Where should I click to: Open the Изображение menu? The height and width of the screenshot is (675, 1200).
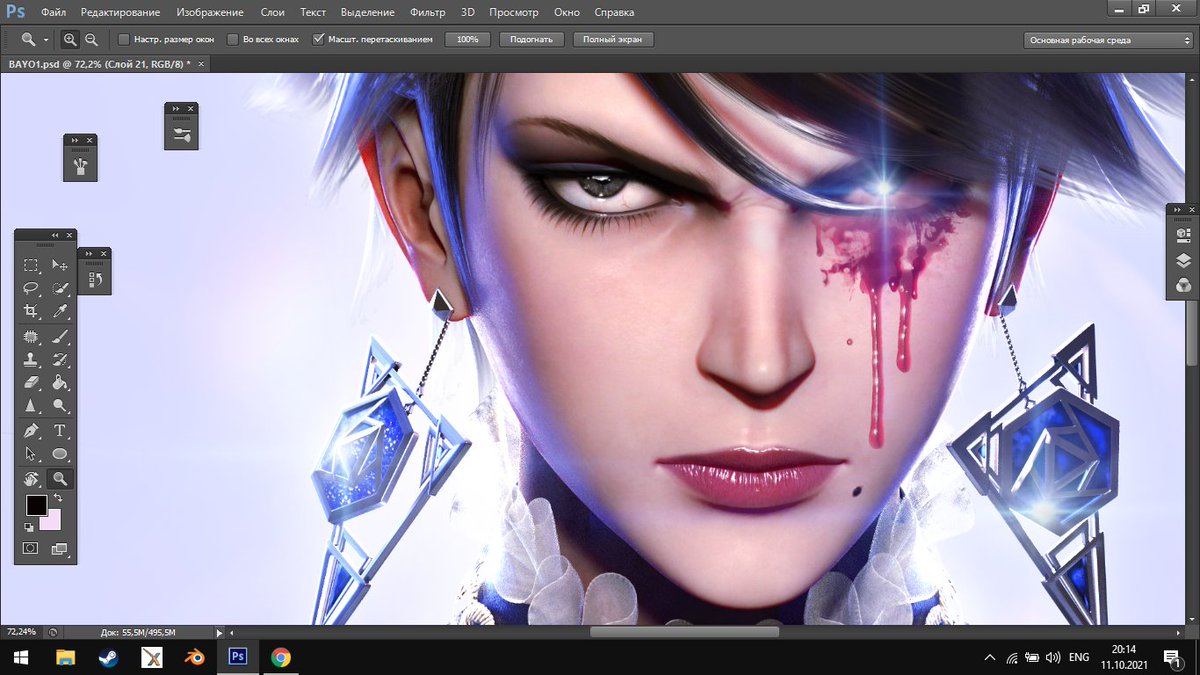[209, 13]
